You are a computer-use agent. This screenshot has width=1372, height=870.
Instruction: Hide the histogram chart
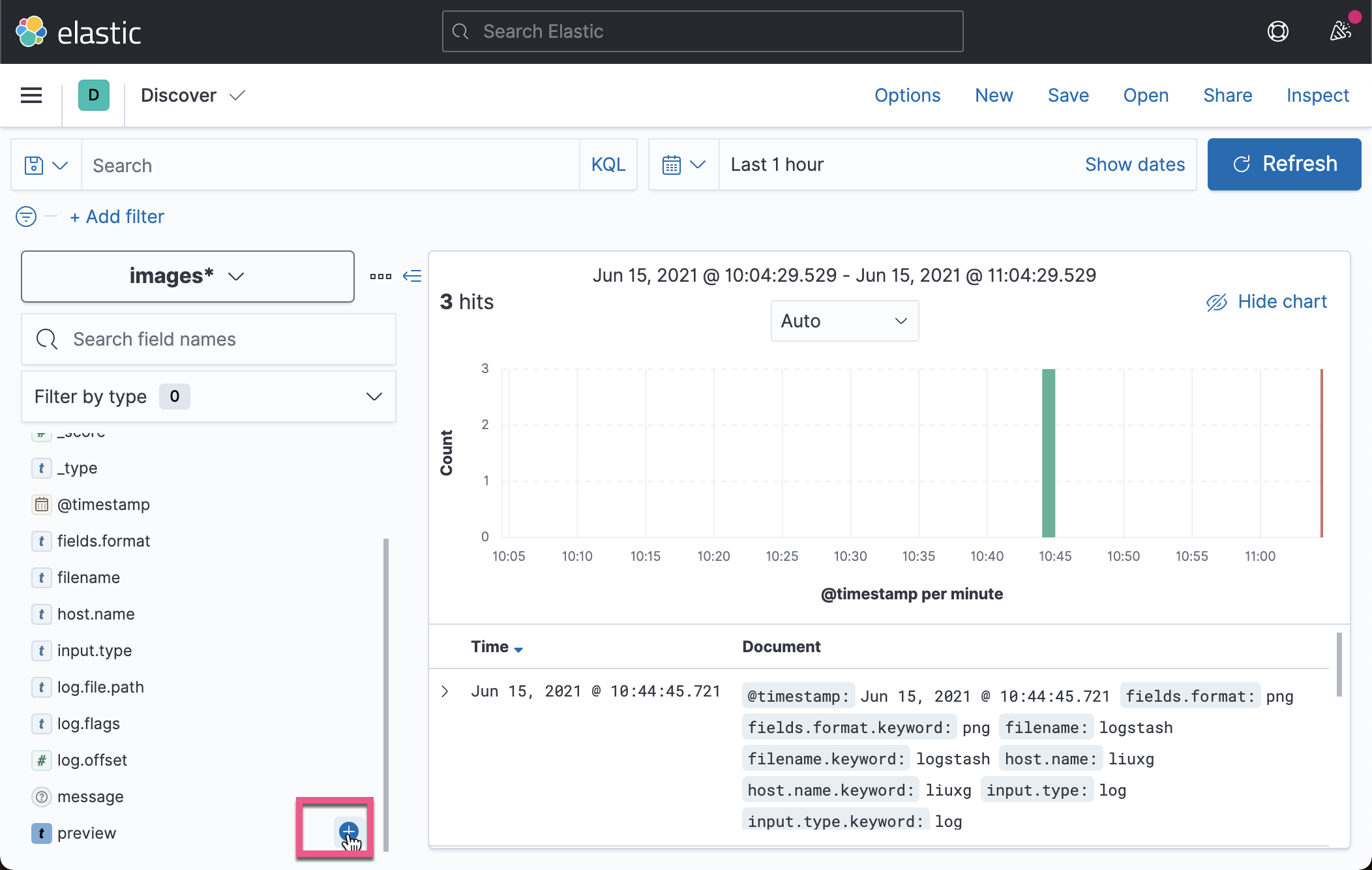pos(1266,301)
